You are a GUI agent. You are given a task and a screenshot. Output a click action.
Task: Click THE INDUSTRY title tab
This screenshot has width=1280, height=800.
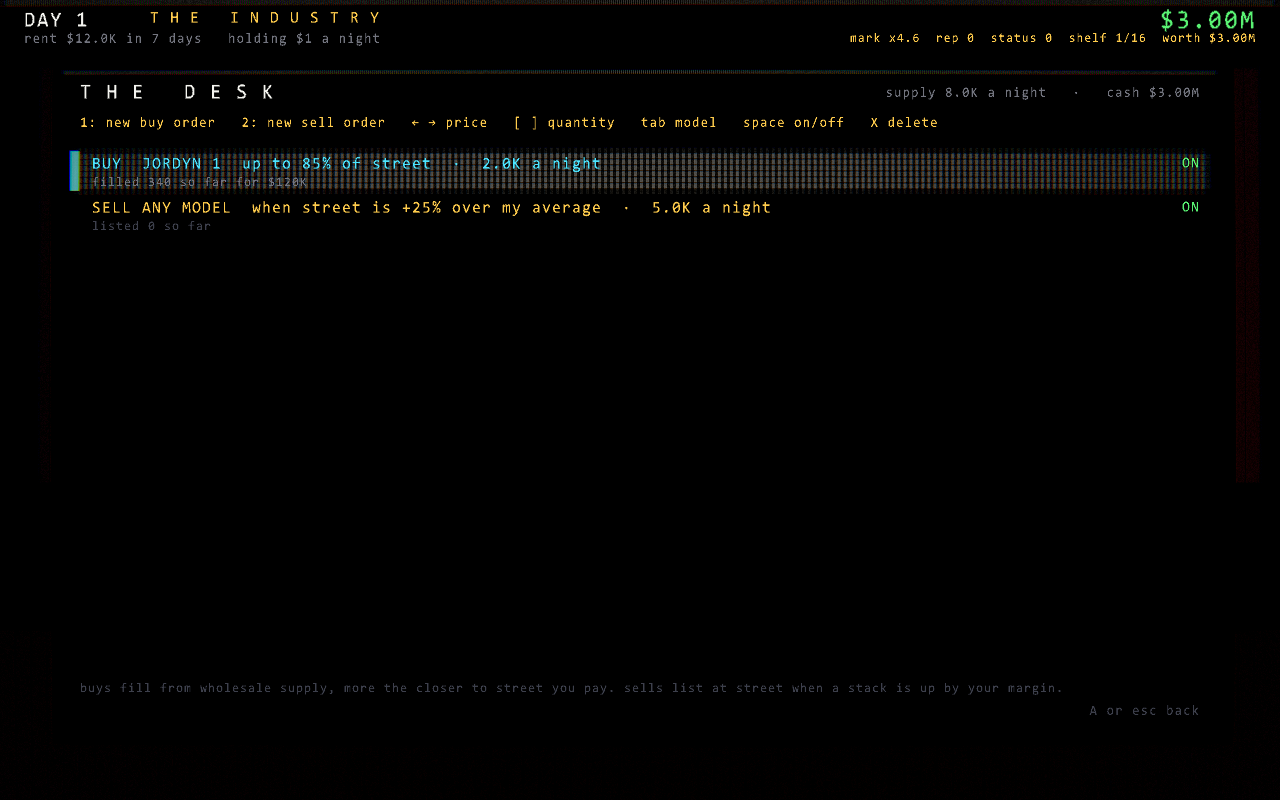[266, 18]
